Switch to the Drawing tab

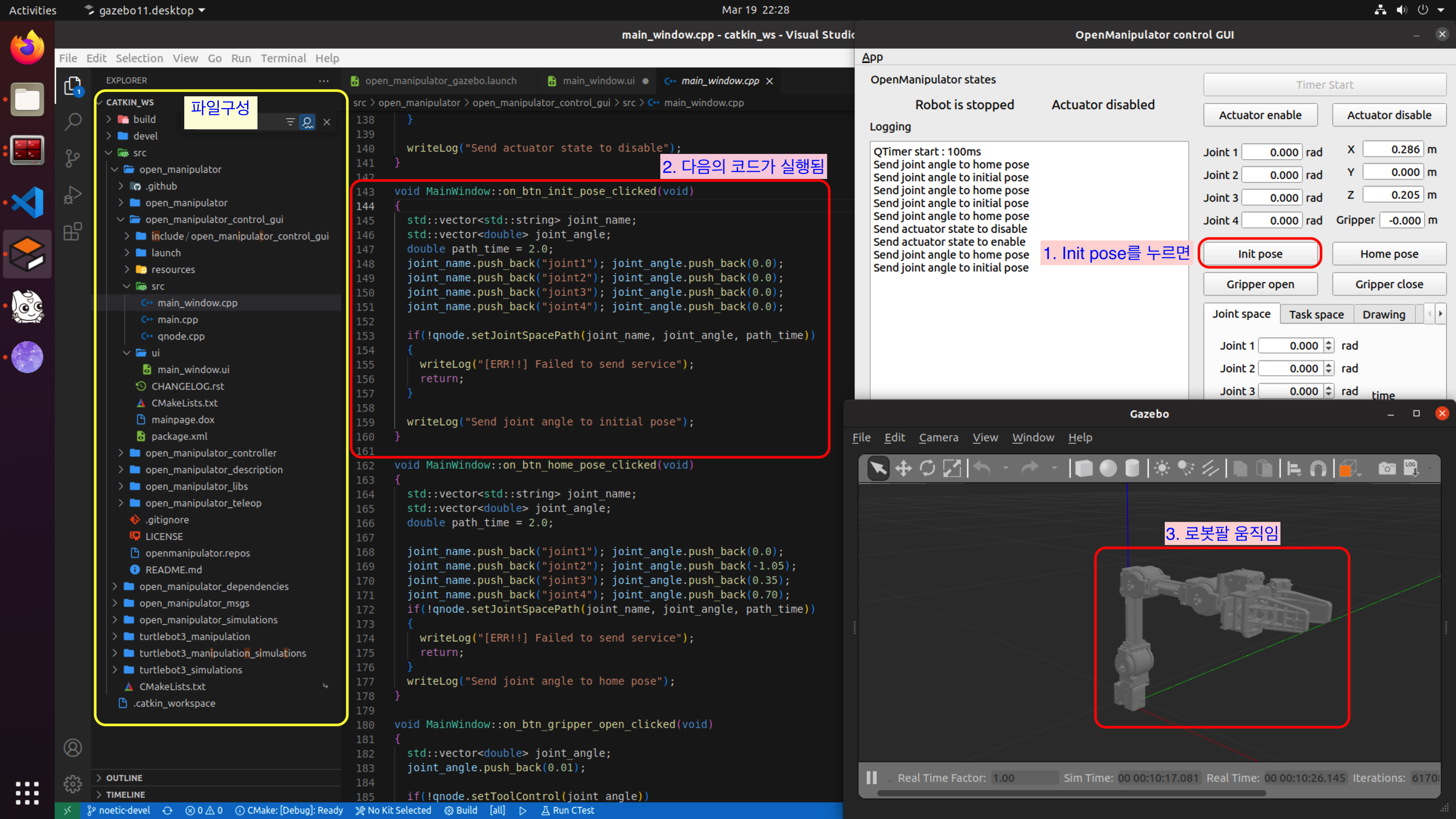[1384, 314]
